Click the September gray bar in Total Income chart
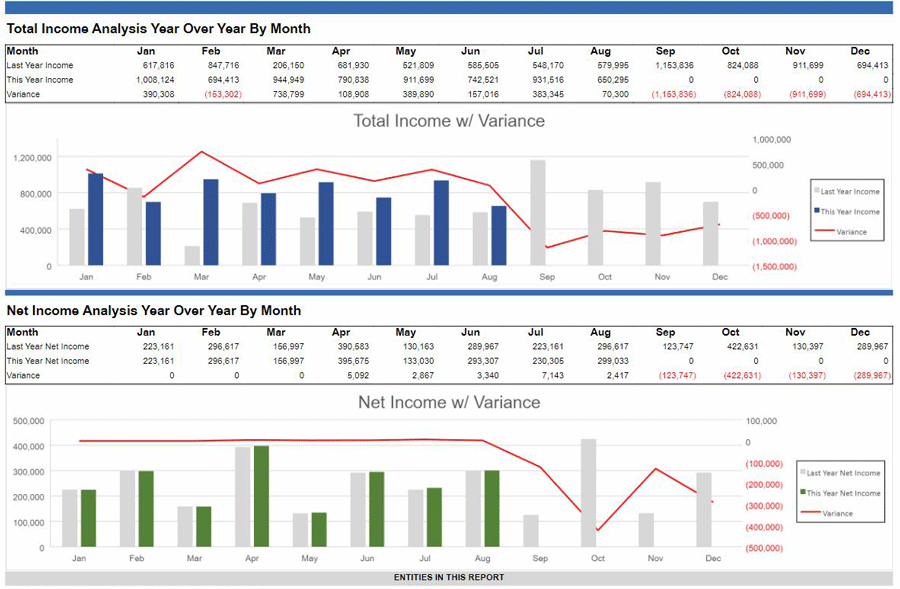 (538, 213)
